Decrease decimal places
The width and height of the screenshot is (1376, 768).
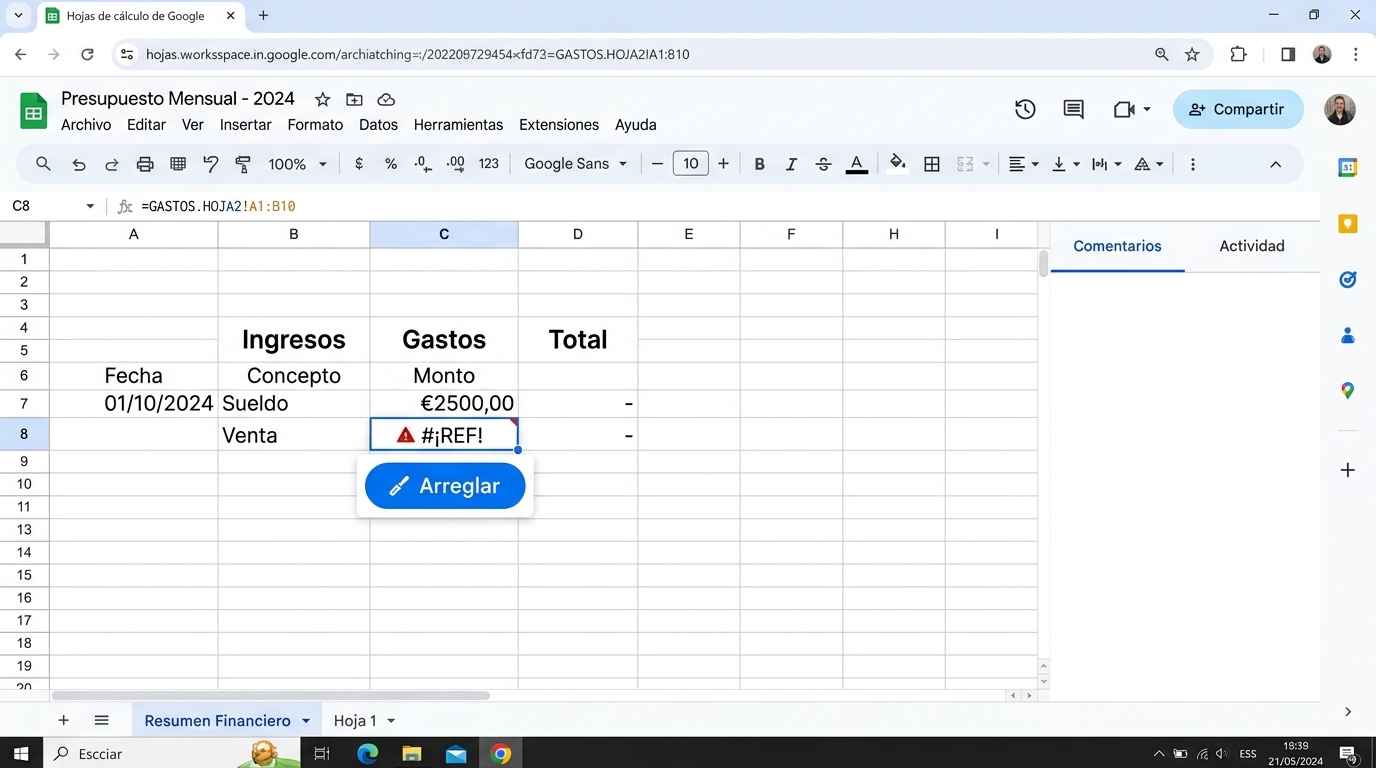click(x=423, y=164)
